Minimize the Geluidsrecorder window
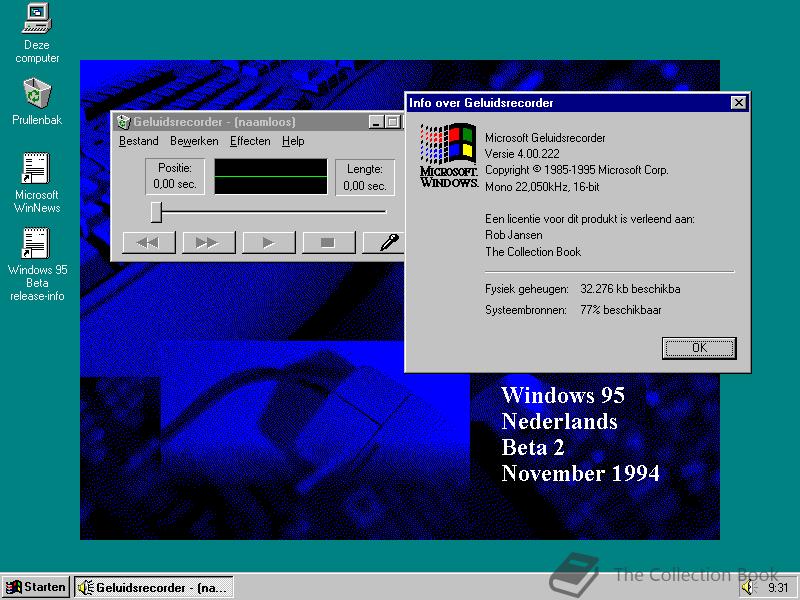Image resolution: width=800 pixels, height=600 pixels. tap(376, 122)
